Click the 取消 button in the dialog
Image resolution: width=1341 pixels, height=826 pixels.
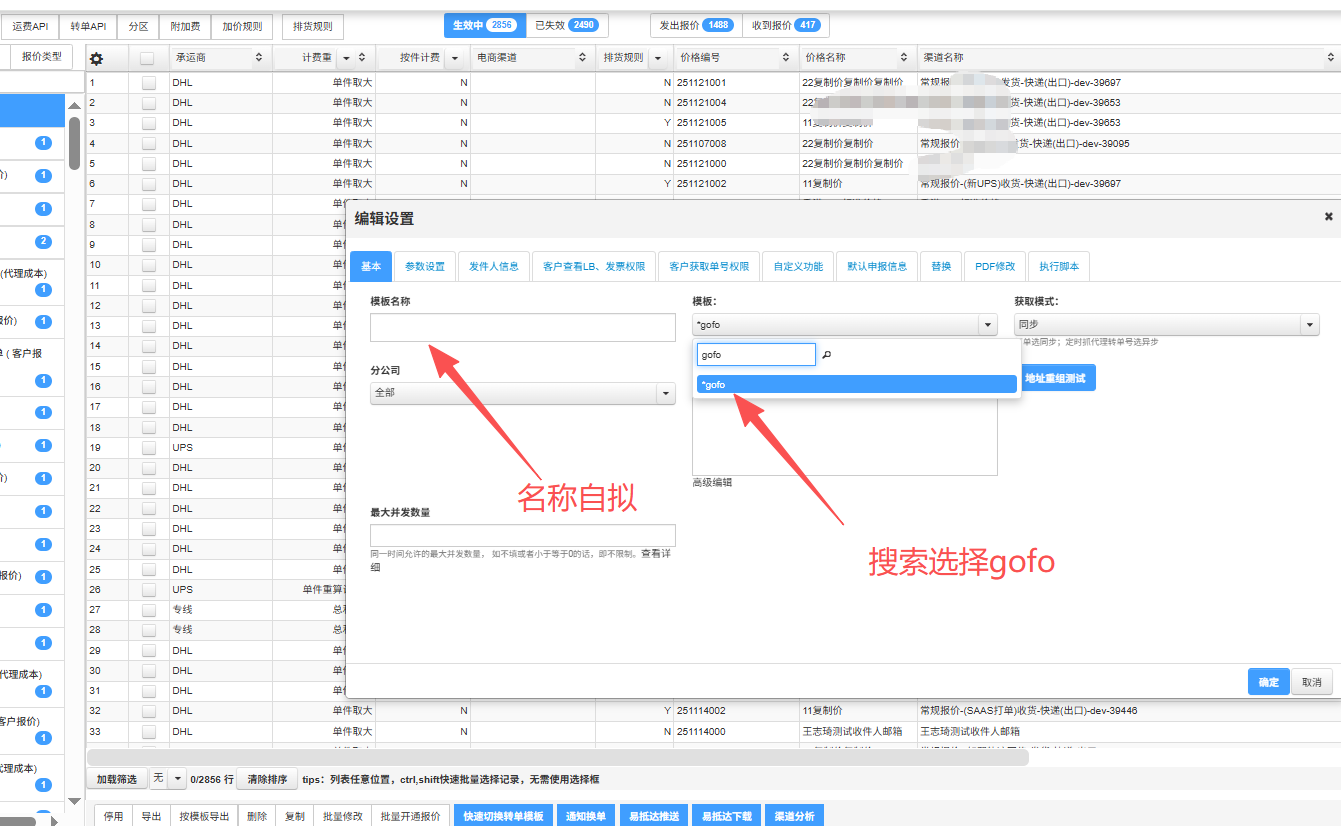pyautogui.click(x=1312, y=682)
